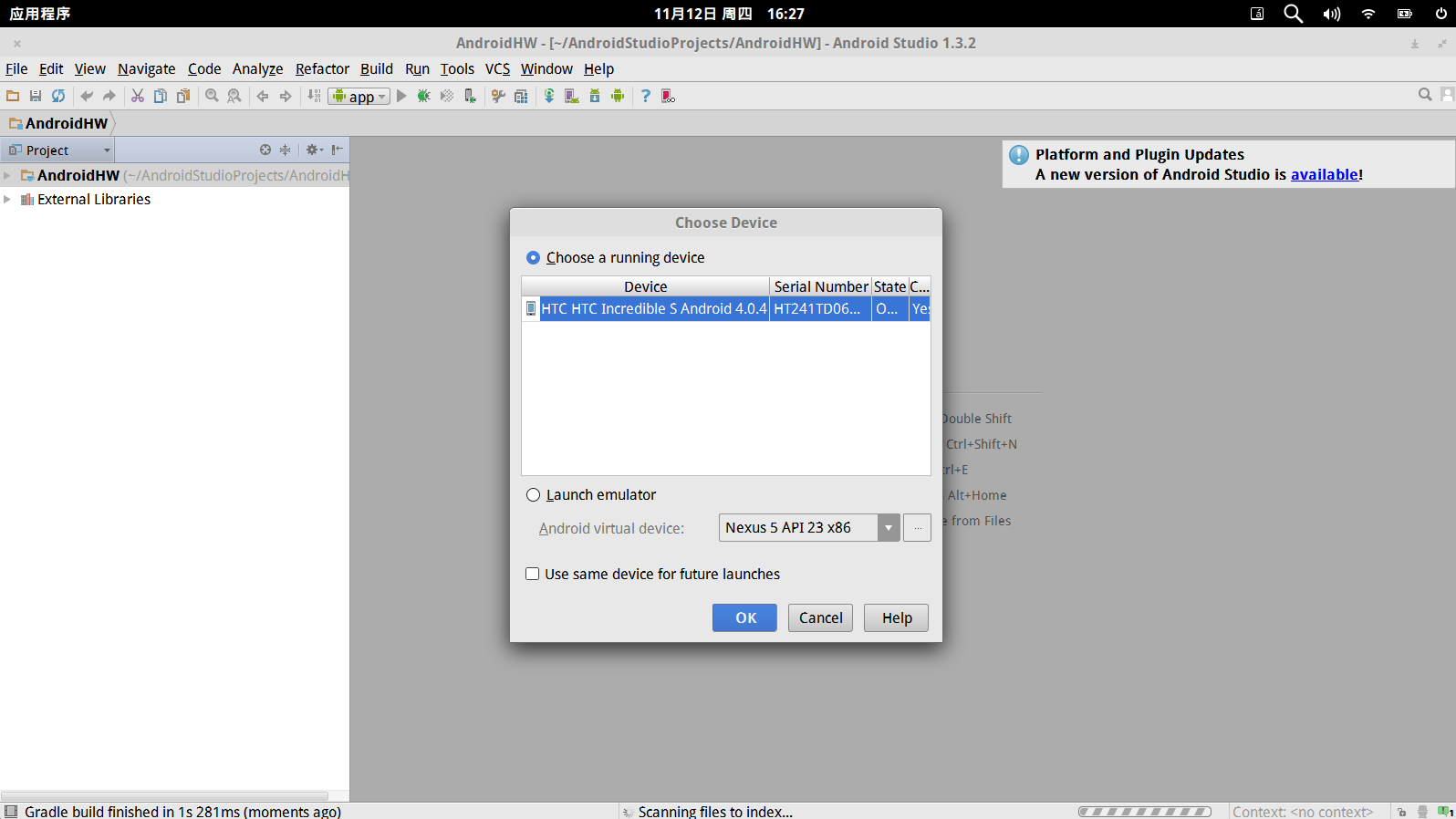1456x819 pixels.
Task: Click the Project panel horizontal scrollbar
Action: coord(164,796)
